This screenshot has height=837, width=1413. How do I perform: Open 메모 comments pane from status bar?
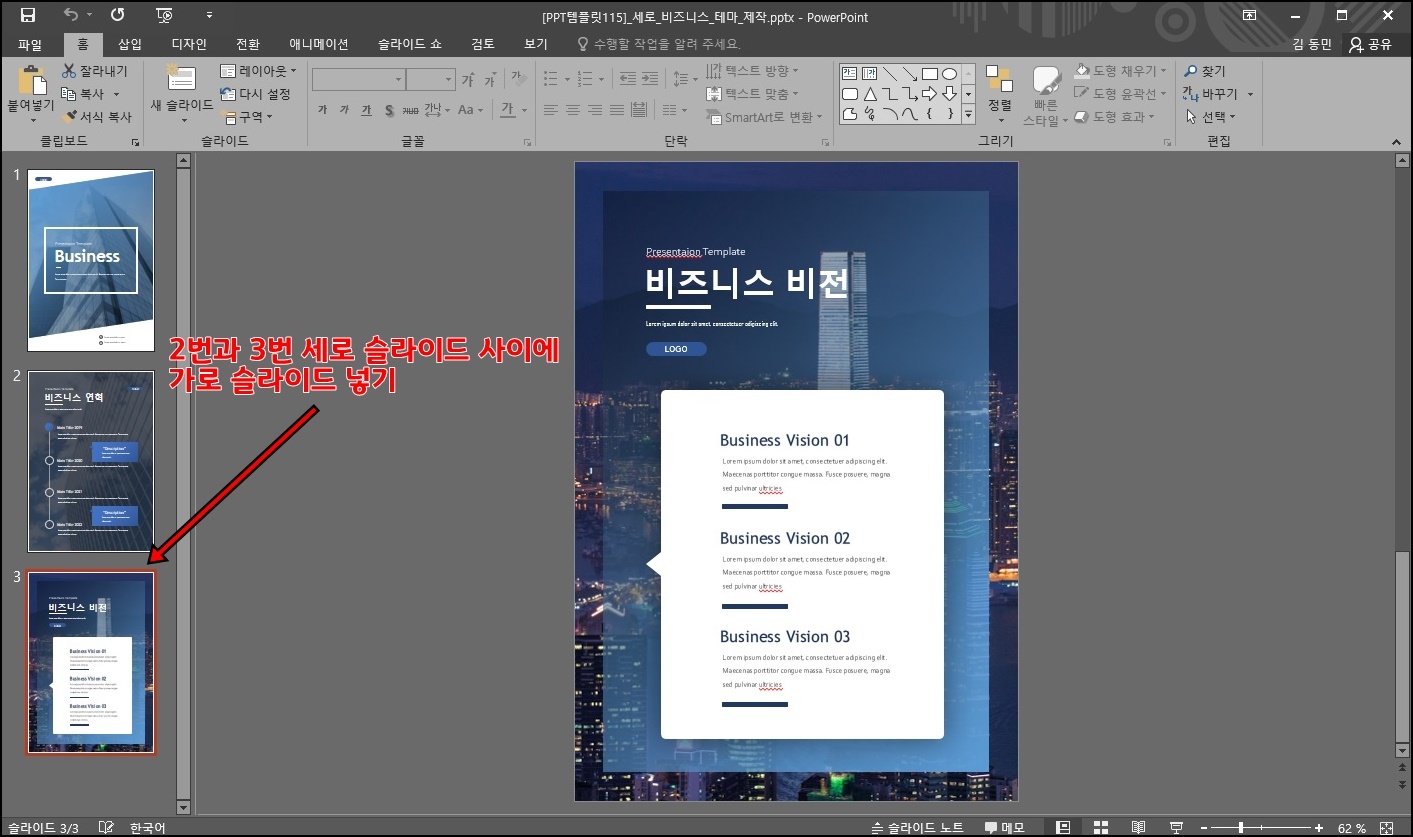pyautogui.click(x=1004, y=827)
